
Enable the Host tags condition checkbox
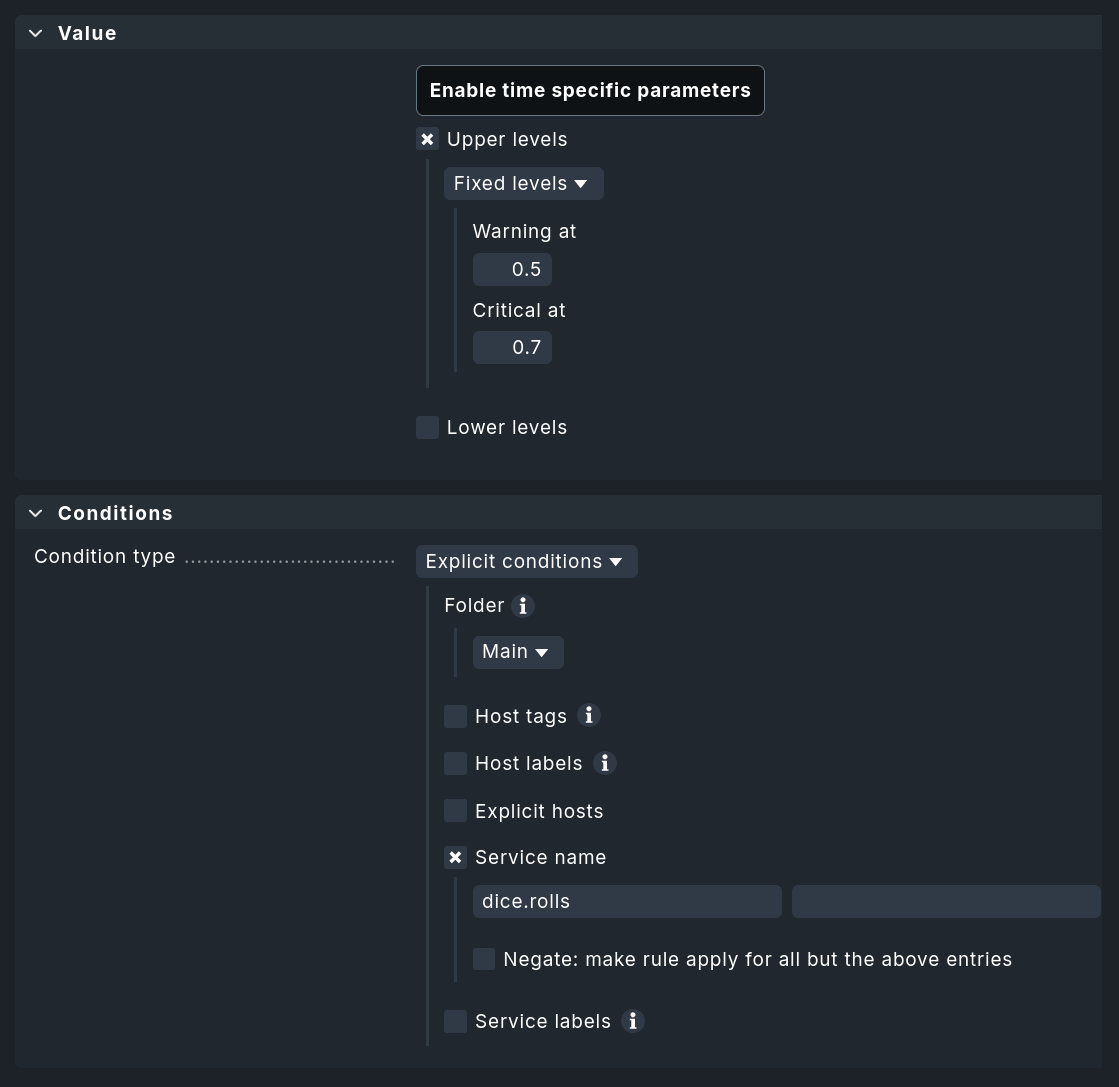coord(456,716)
